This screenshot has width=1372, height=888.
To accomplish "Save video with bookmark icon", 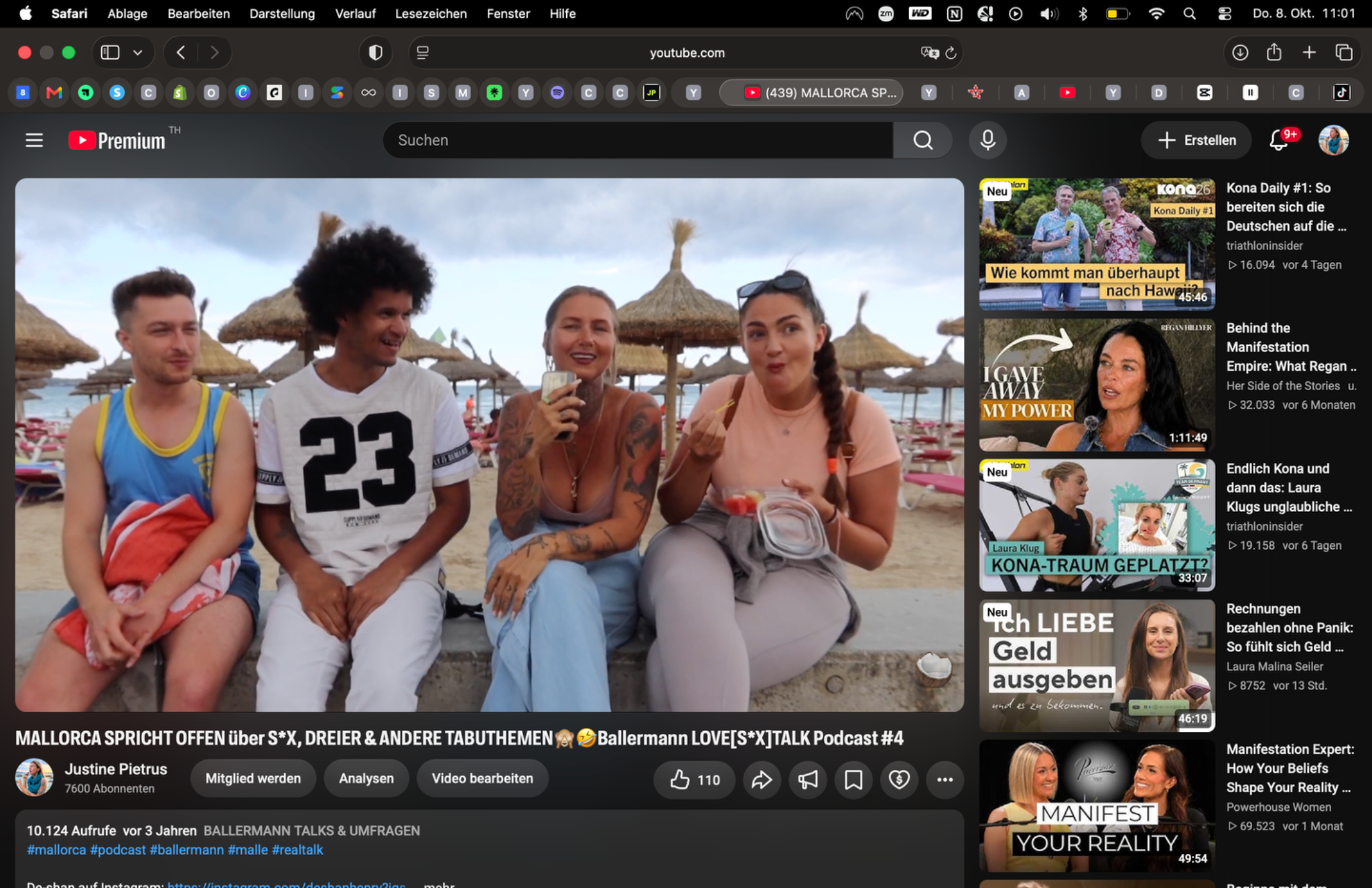I will [x=853, y=779].
